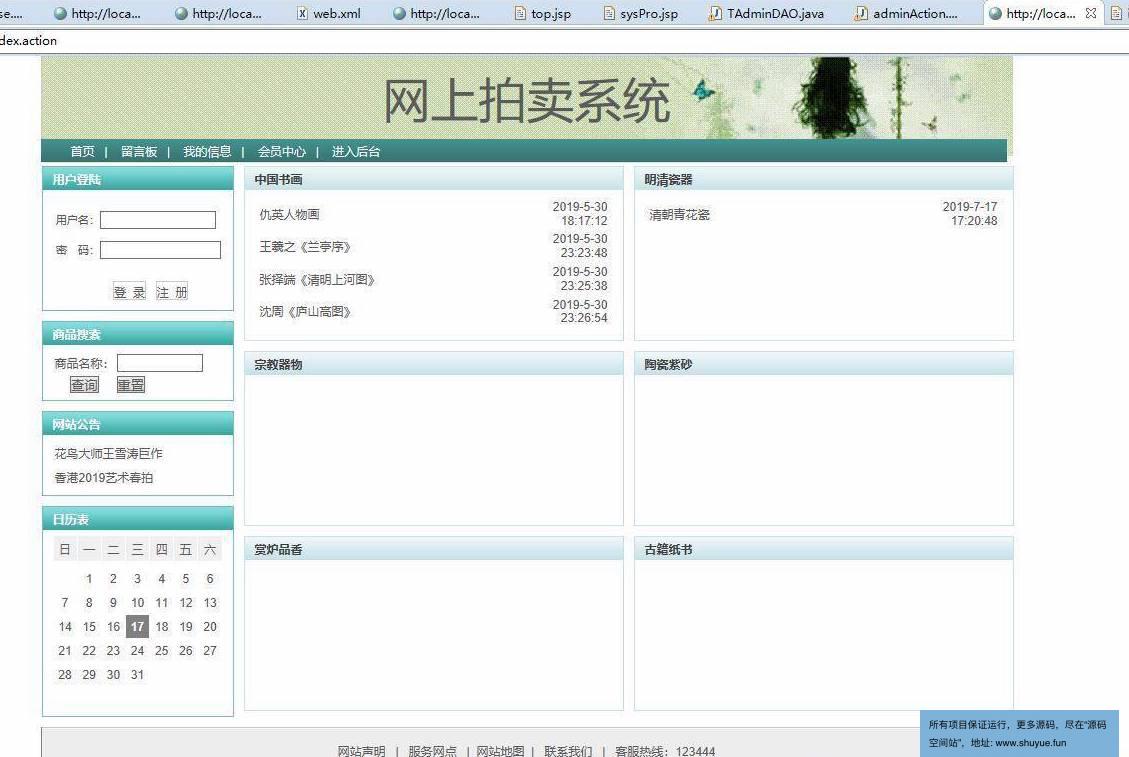Image resolution: width=1129 pixels, height=757 pixels.
Task: Click the top.jsp file icon
Action: 520,13
